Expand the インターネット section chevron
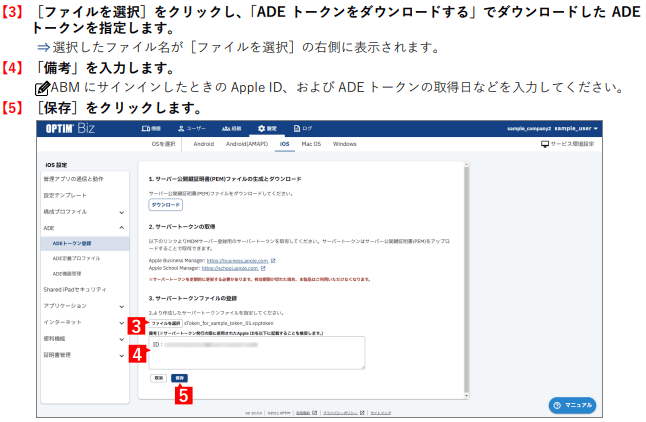 click(x=122, y=323)
